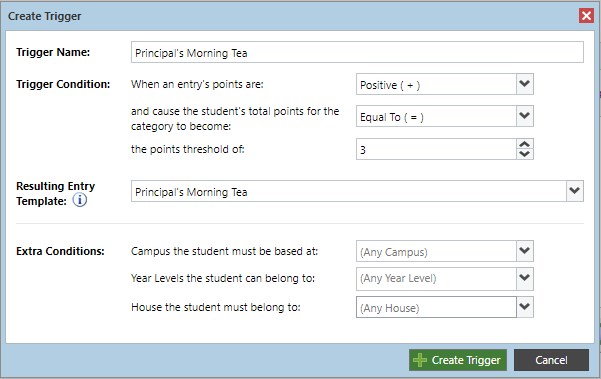Viewport: 601px width, 379px height.
Task: Increase the points threshold with the up arrow
Action: [x=525, y=144]
